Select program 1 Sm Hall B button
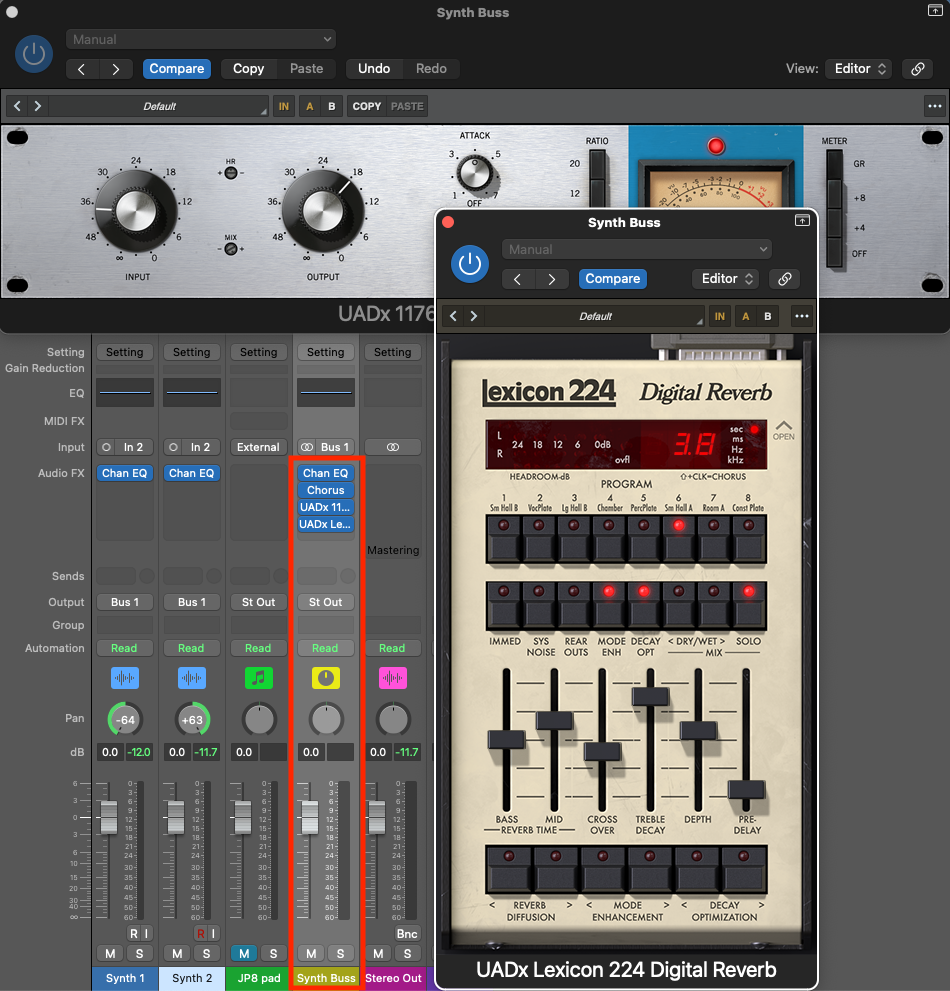Screen dimensions: 950x991 504,539
